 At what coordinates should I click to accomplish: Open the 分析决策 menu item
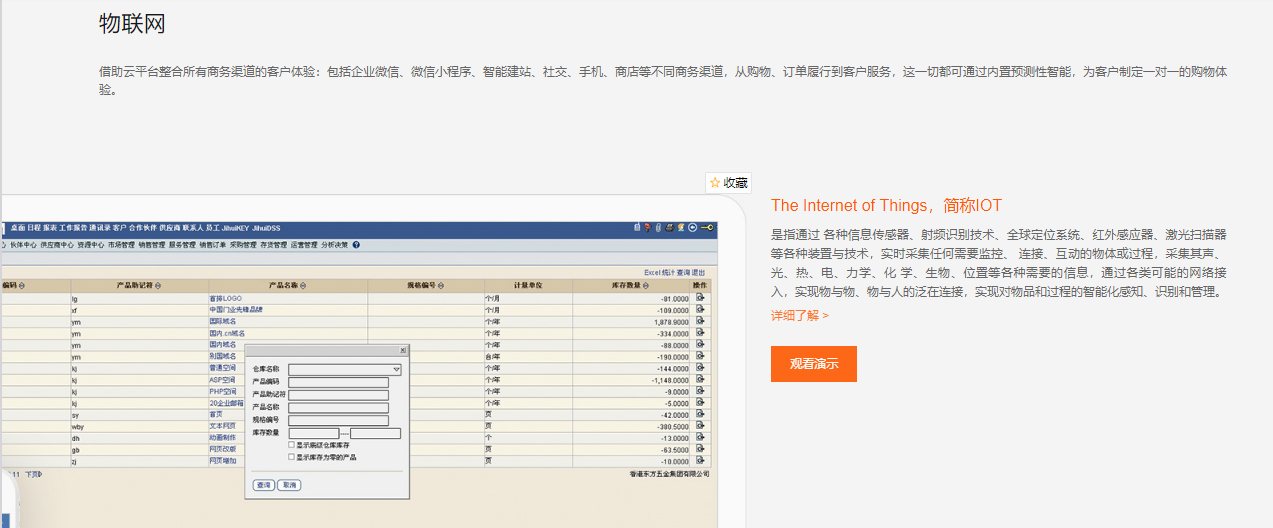point(335,245)
